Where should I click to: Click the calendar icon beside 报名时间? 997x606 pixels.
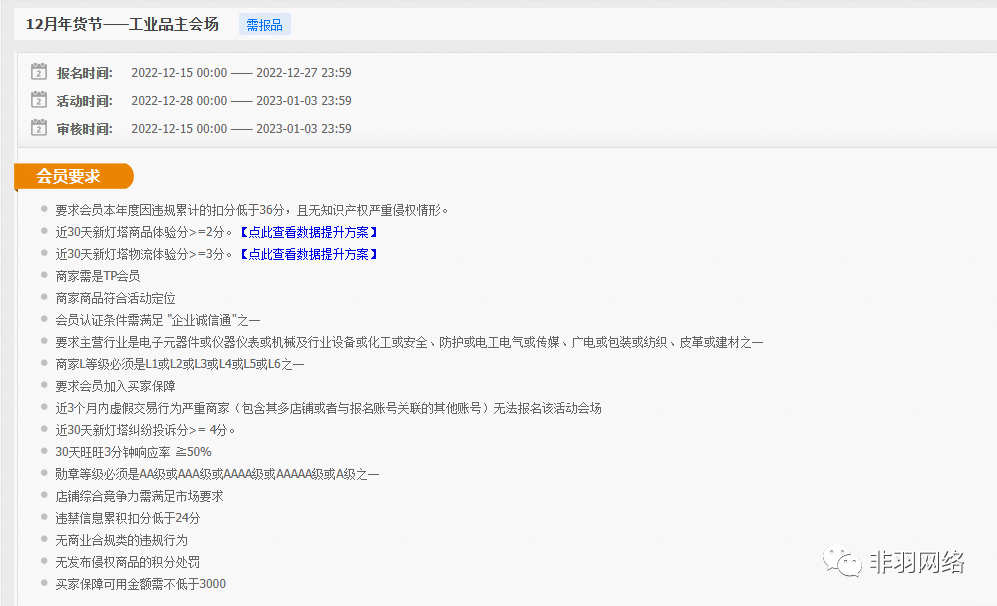point(39,72)
